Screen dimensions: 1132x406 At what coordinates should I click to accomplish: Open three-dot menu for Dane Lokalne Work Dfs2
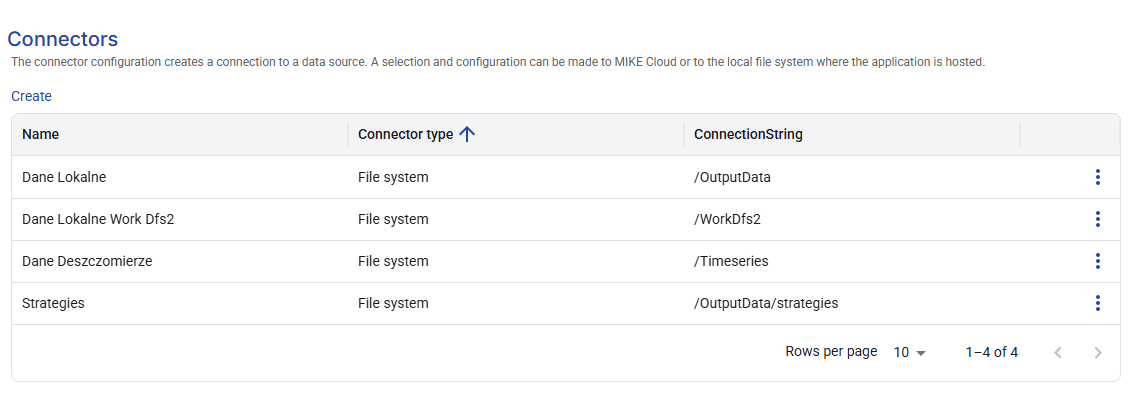[x=1097, y=219]
